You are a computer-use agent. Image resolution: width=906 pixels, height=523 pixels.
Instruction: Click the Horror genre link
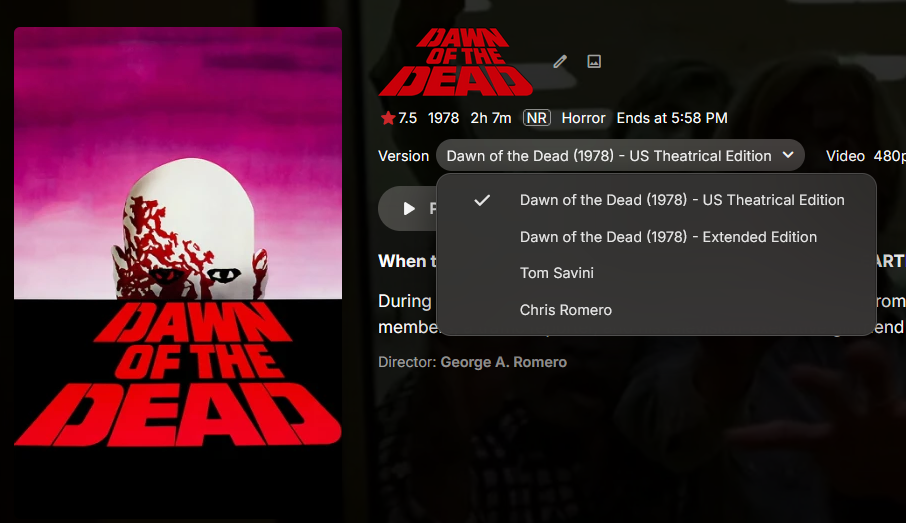pyautogui.click(x=583, y=118)
